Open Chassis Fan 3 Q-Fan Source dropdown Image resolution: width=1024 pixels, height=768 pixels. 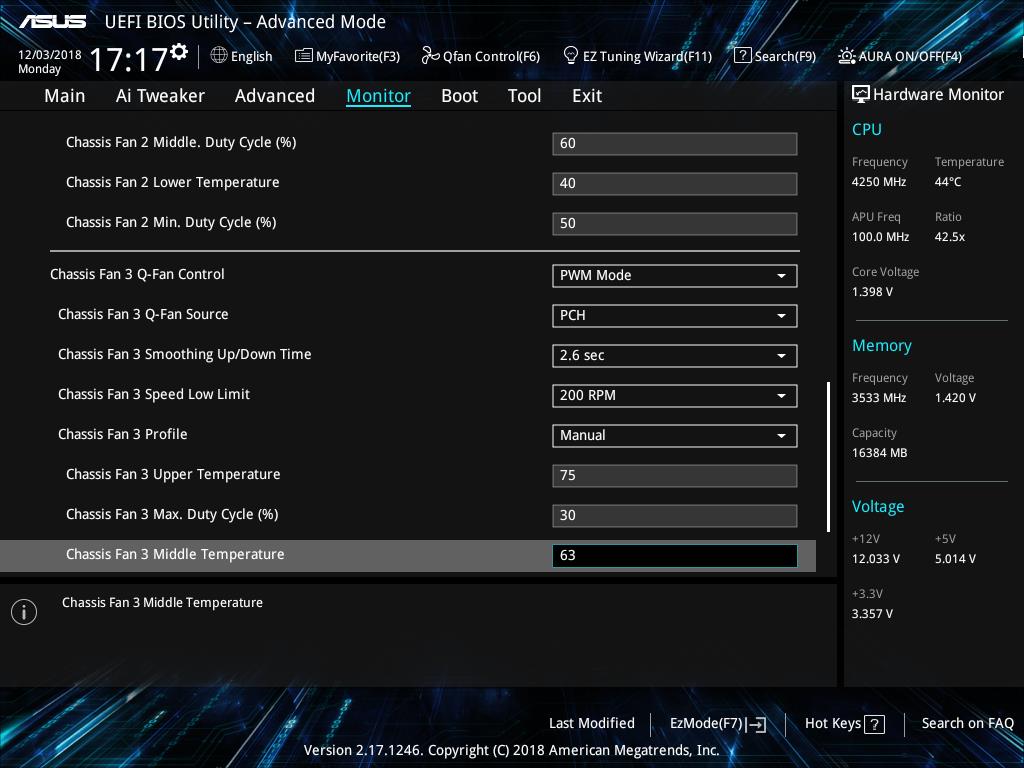coord(674,315)
